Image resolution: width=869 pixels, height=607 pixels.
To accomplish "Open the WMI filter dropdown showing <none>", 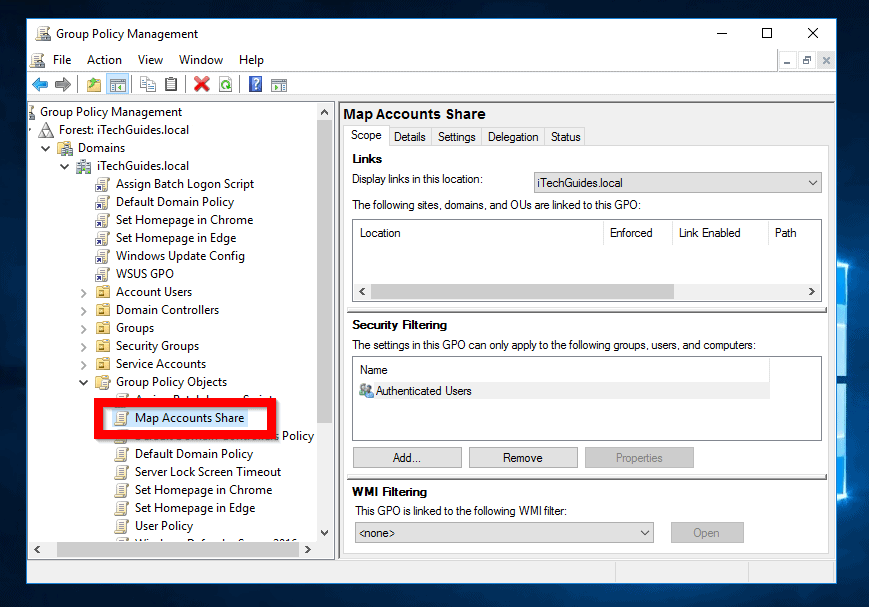I will 644,532.
